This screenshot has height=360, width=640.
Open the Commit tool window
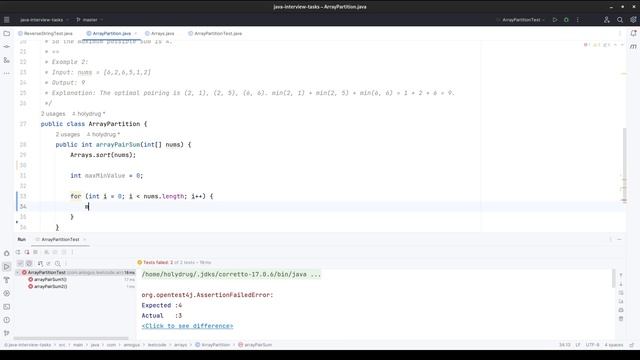coord(7,47)
